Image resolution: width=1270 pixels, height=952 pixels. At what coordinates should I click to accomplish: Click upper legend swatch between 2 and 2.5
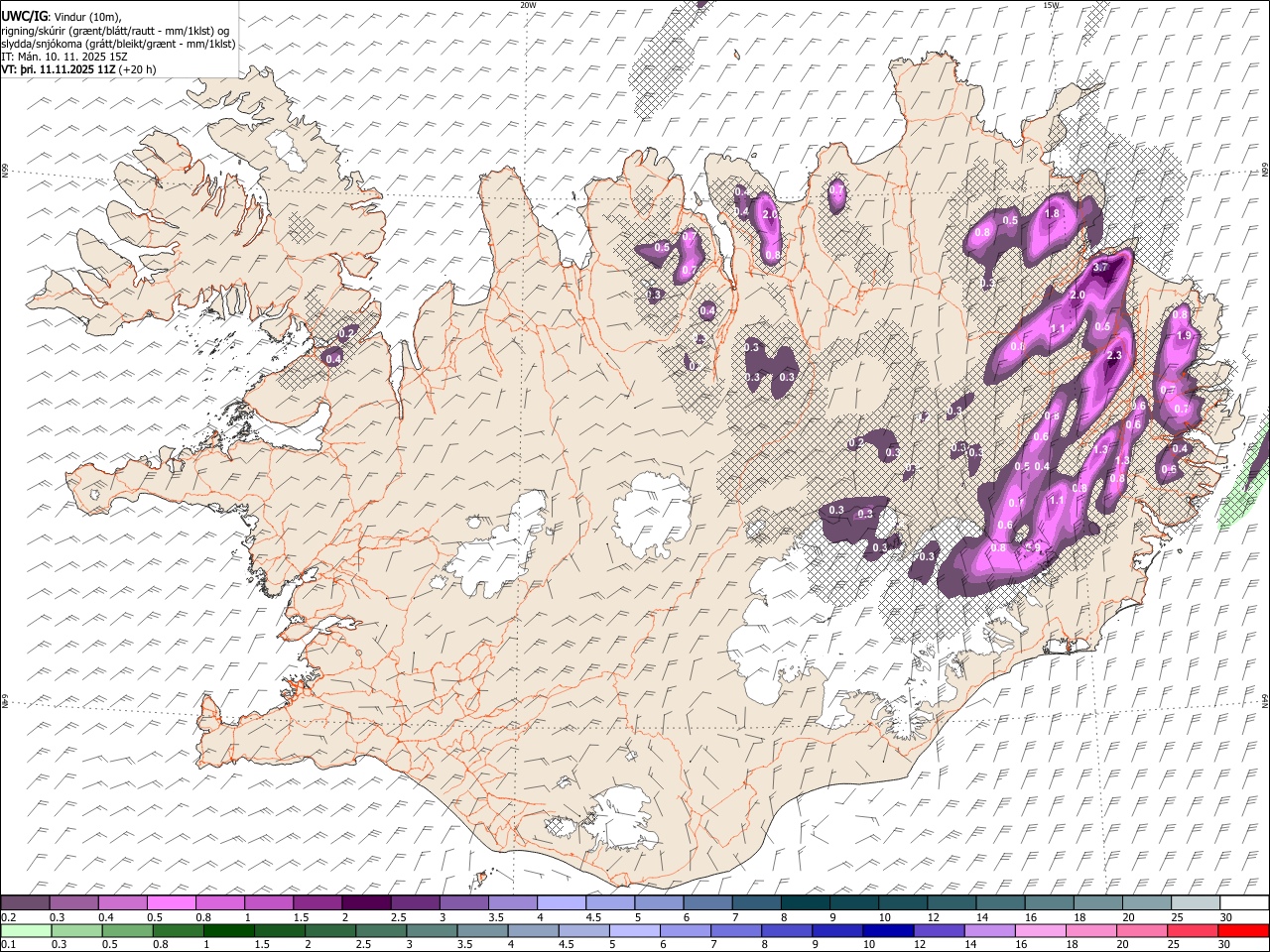coord(366,902)
